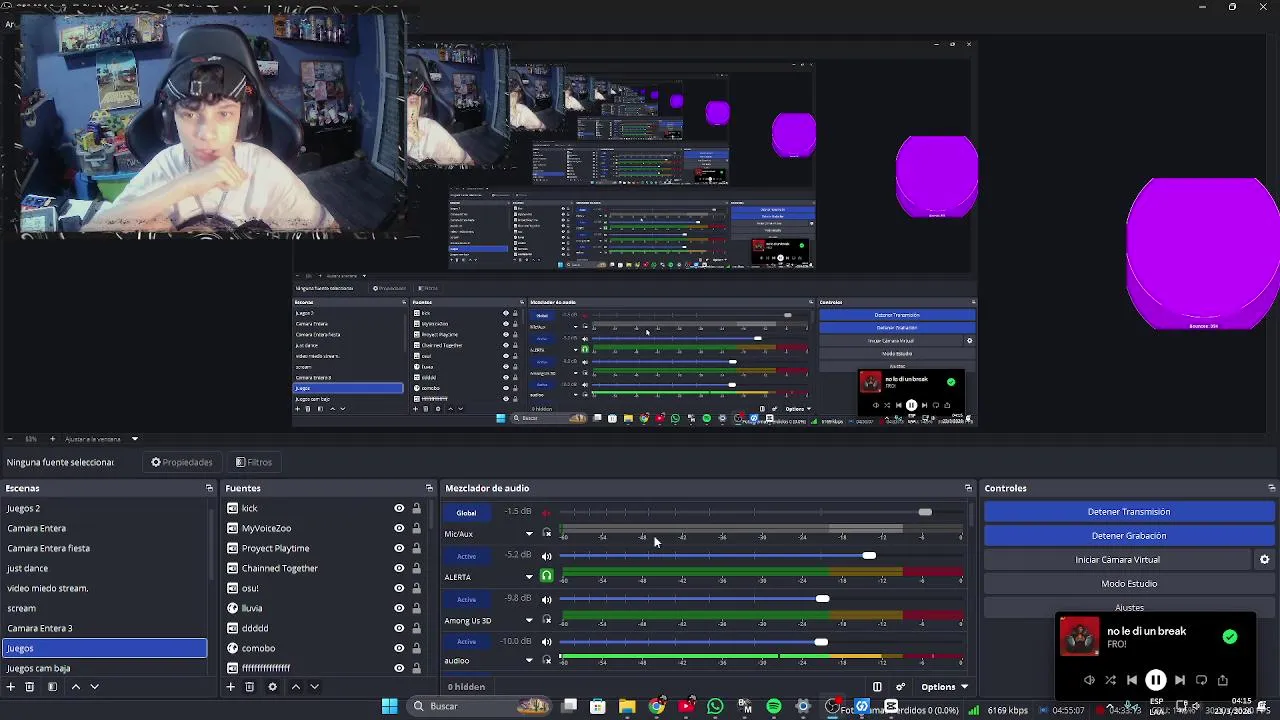This screenshot has height=720, width=1280.
Task: Open advanced audio properties gears icon
Action: (x=900, y=687)
